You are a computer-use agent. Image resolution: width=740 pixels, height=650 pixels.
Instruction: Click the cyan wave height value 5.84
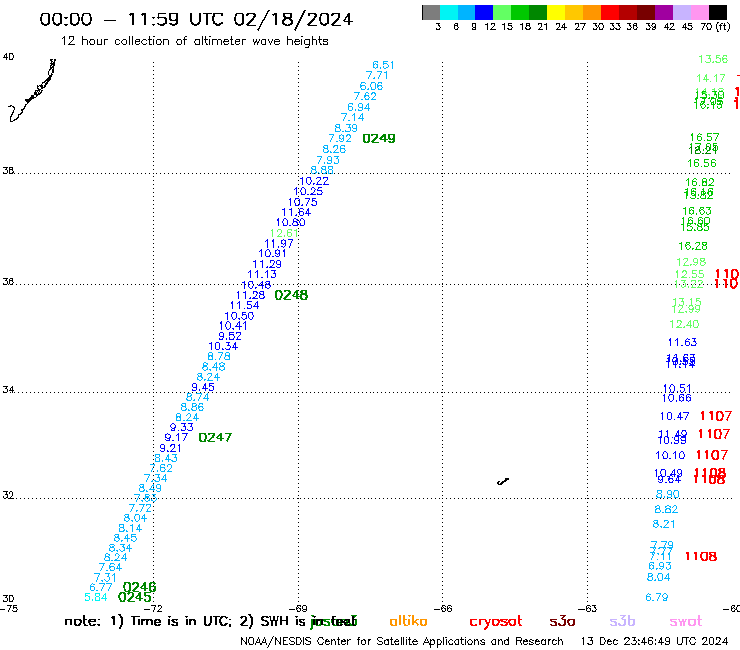click(96, 597)
